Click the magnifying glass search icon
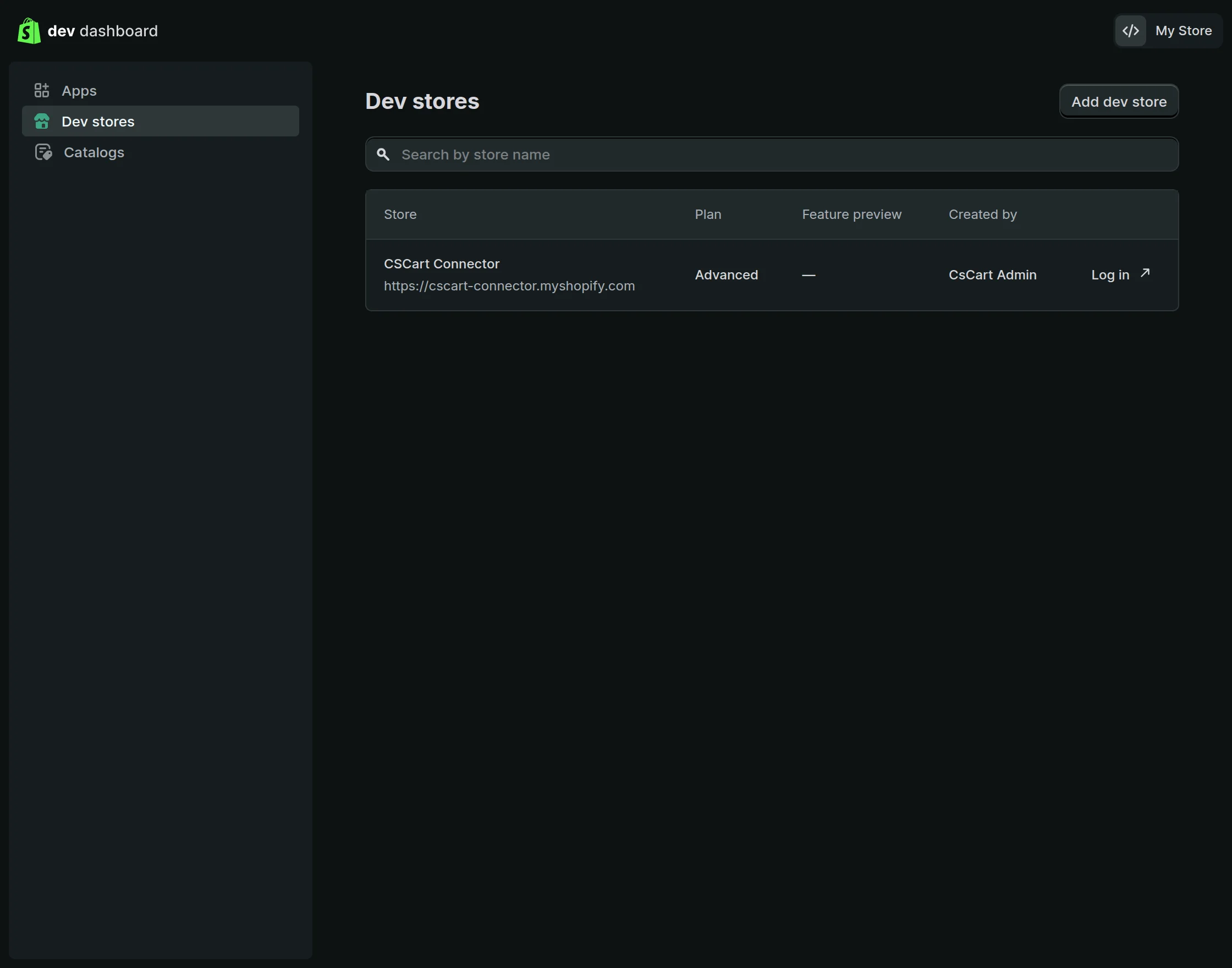The image size is (1232, 968). tap(383, 155)
